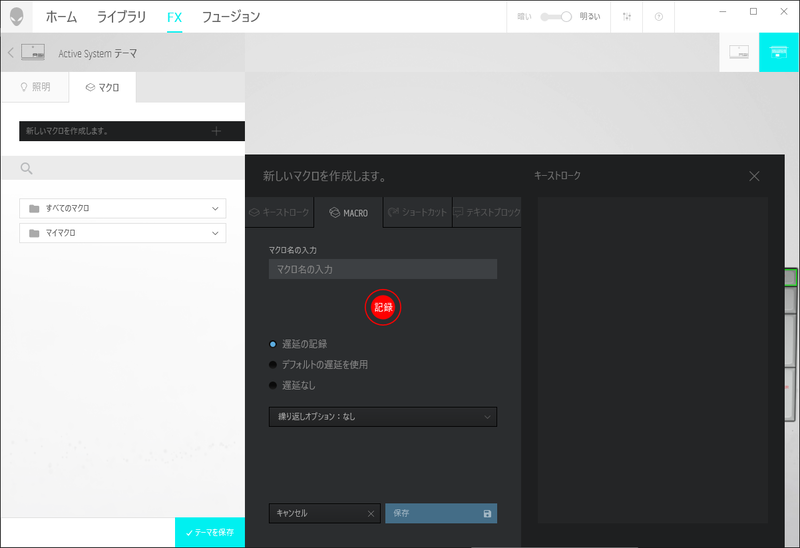Click the help question mark icon

[659, 17]
